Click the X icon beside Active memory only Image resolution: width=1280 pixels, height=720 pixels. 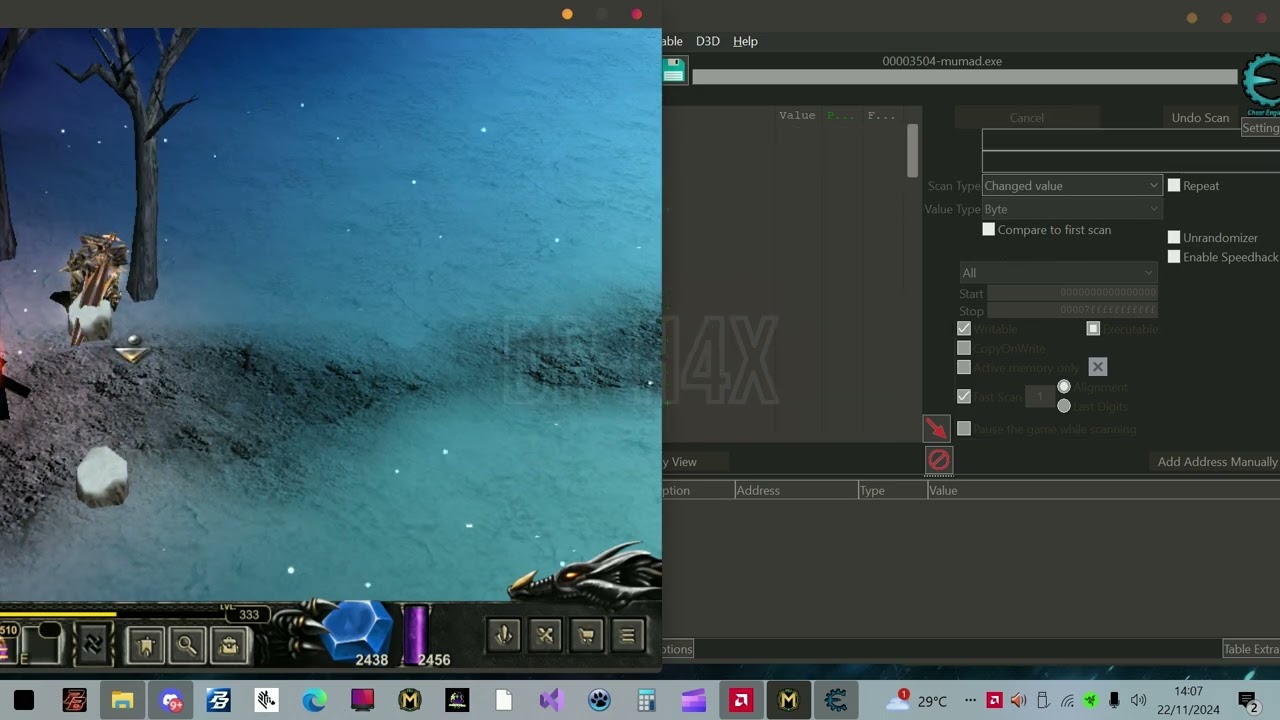1097,367
